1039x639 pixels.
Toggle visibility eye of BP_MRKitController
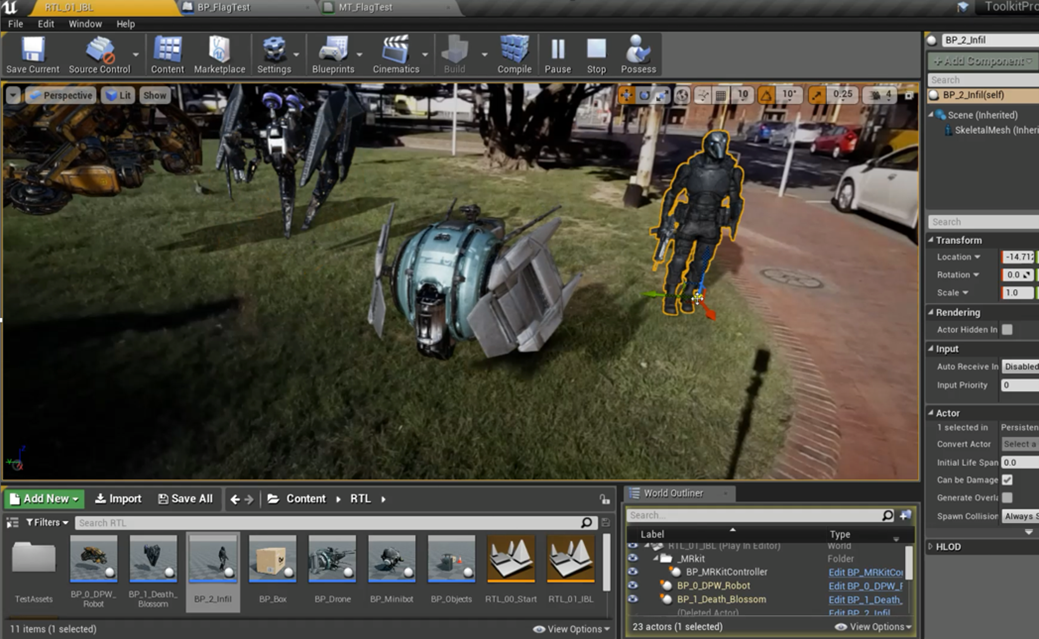click(x=633, y=571)
